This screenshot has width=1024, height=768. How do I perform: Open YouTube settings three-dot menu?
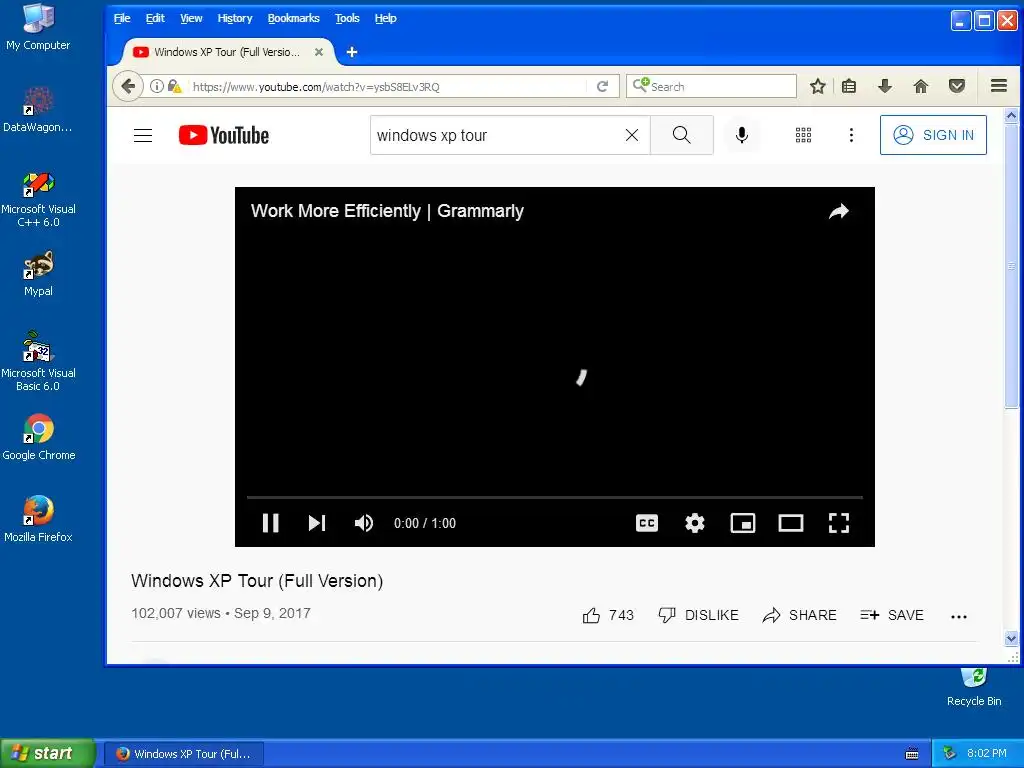point(851,135)
